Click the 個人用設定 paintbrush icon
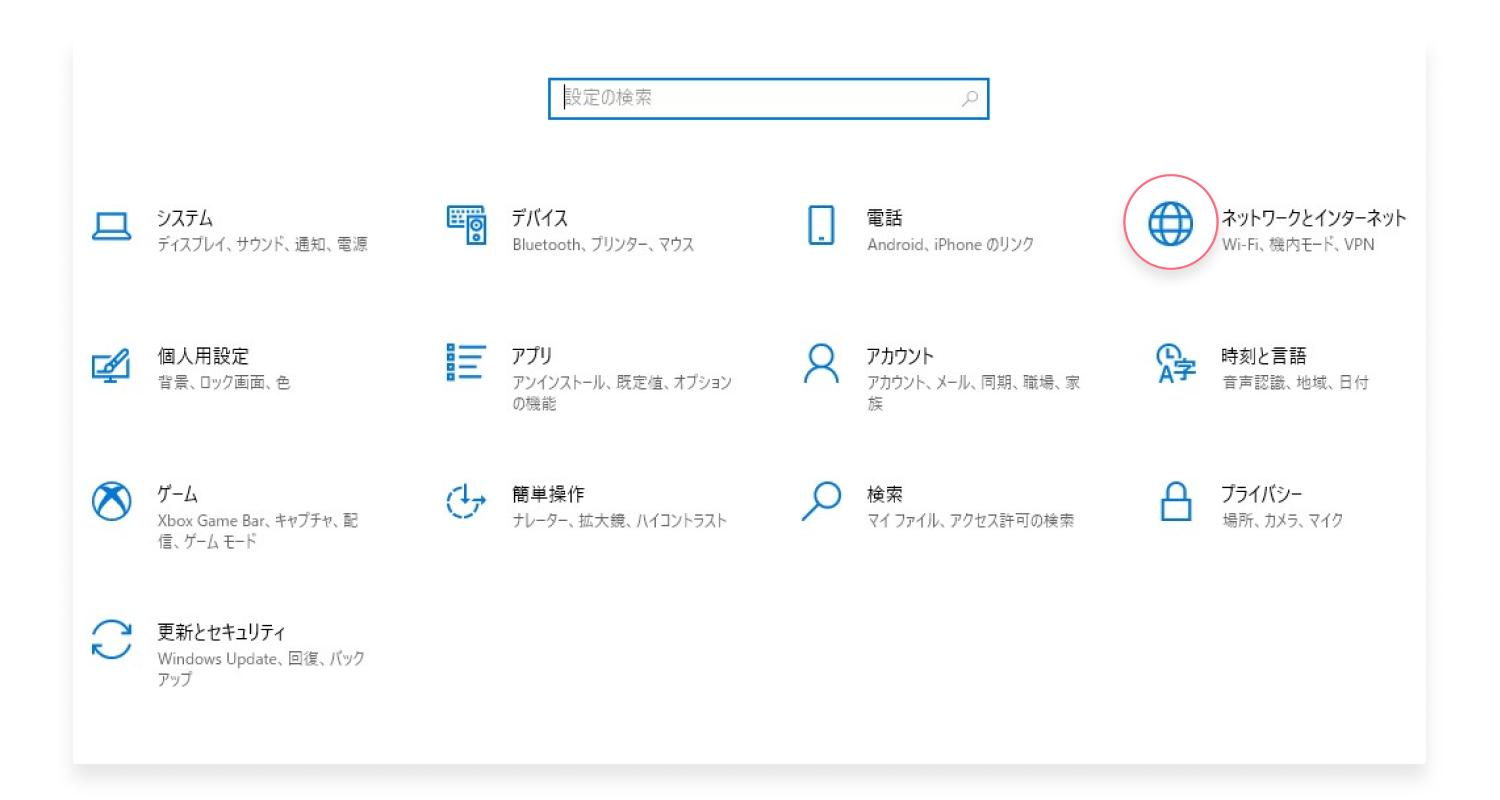 pyautogui.click(x=111, y=365)
